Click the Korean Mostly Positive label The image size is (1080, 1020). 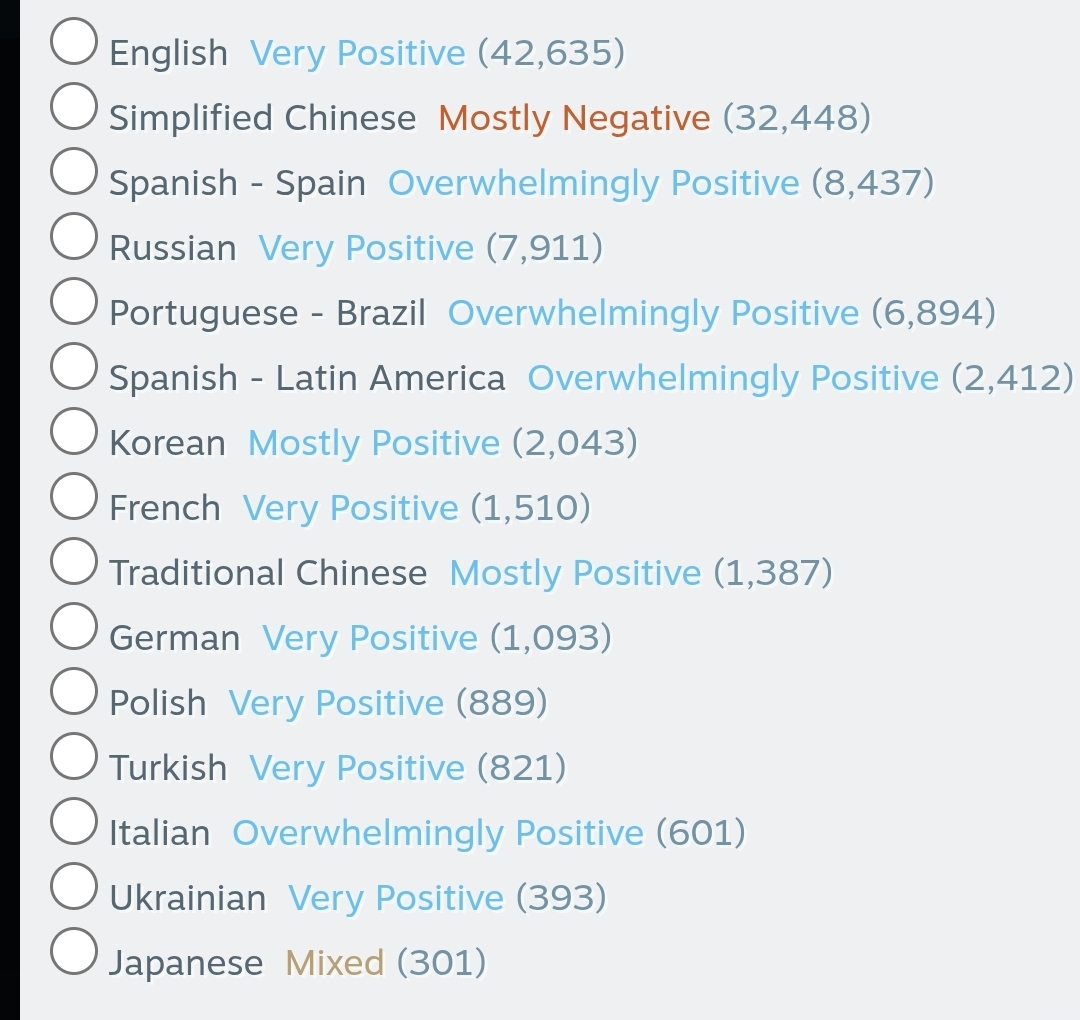coord(373,443)
